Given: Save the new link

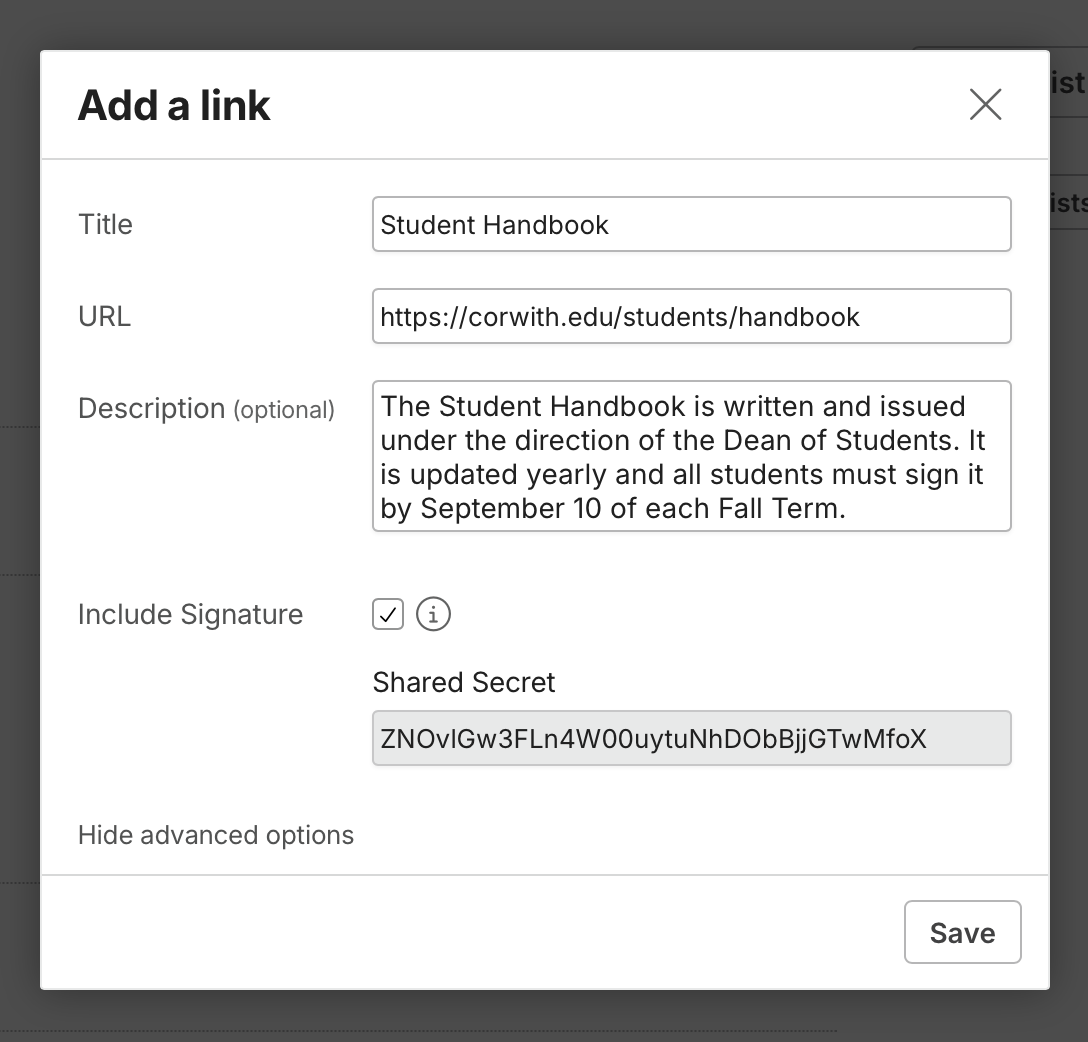Looking at the screenshot, I should pyautogui.click(x=962, y=932).
